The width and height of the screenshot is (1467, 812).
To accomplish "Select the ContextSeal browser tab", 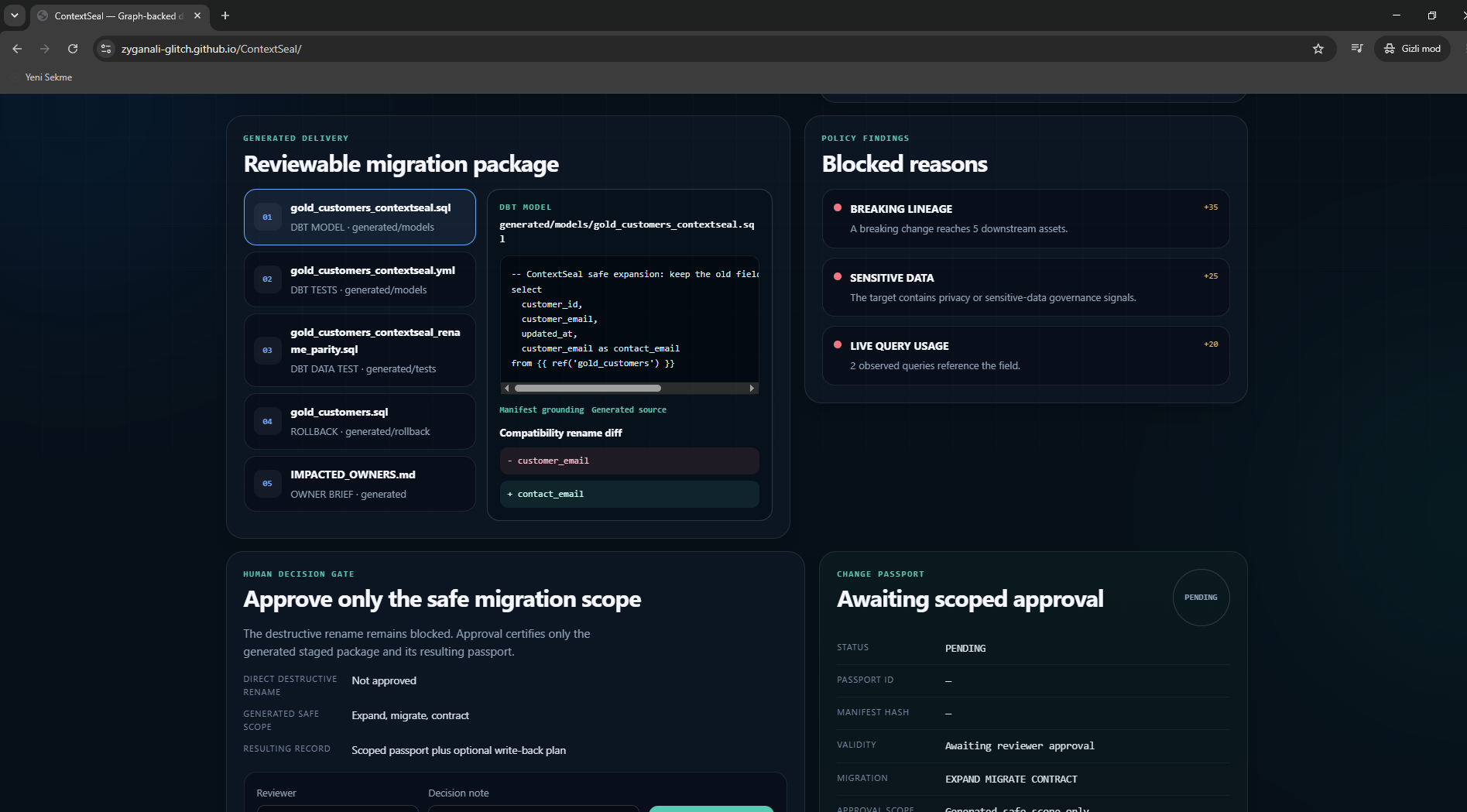I will click(120, 15).
